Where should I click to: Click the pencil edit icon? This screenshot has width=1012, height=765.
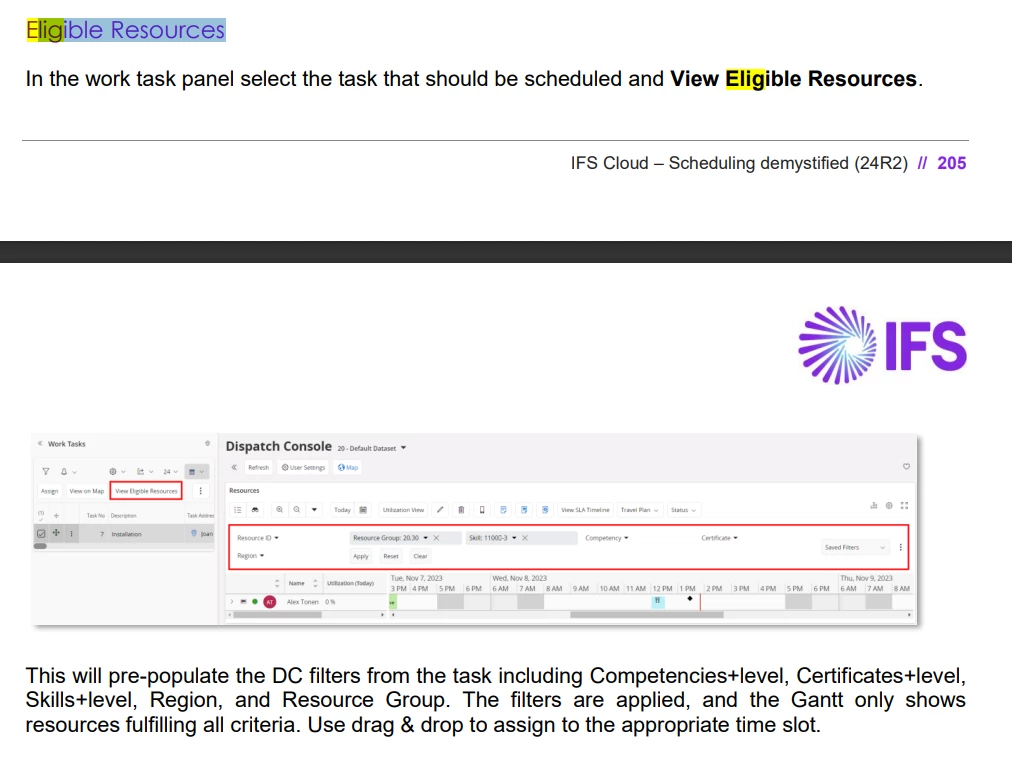pos(440,509)
